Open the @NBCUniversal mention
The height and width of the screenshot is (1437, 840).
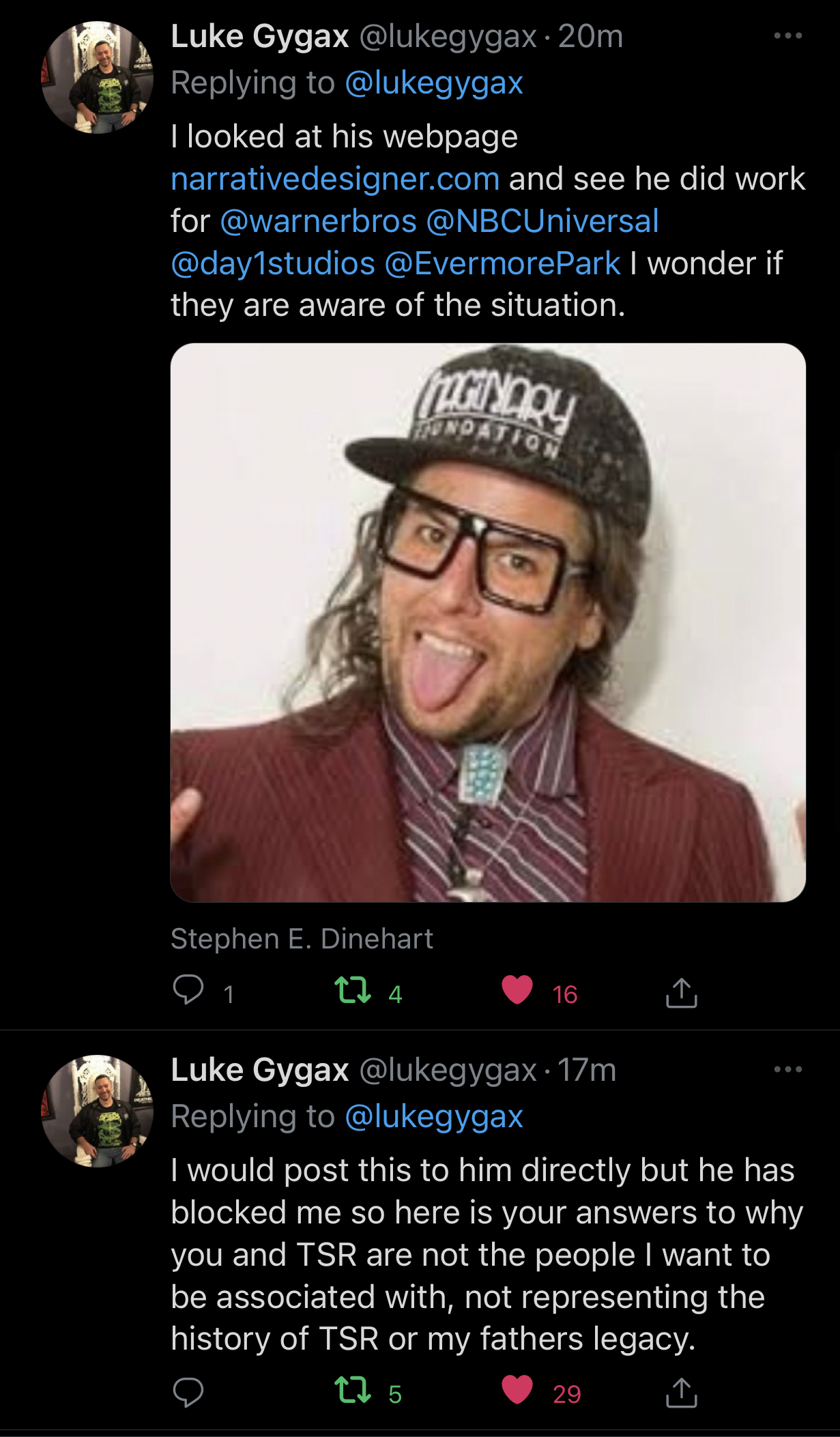(x=542, y=221)
